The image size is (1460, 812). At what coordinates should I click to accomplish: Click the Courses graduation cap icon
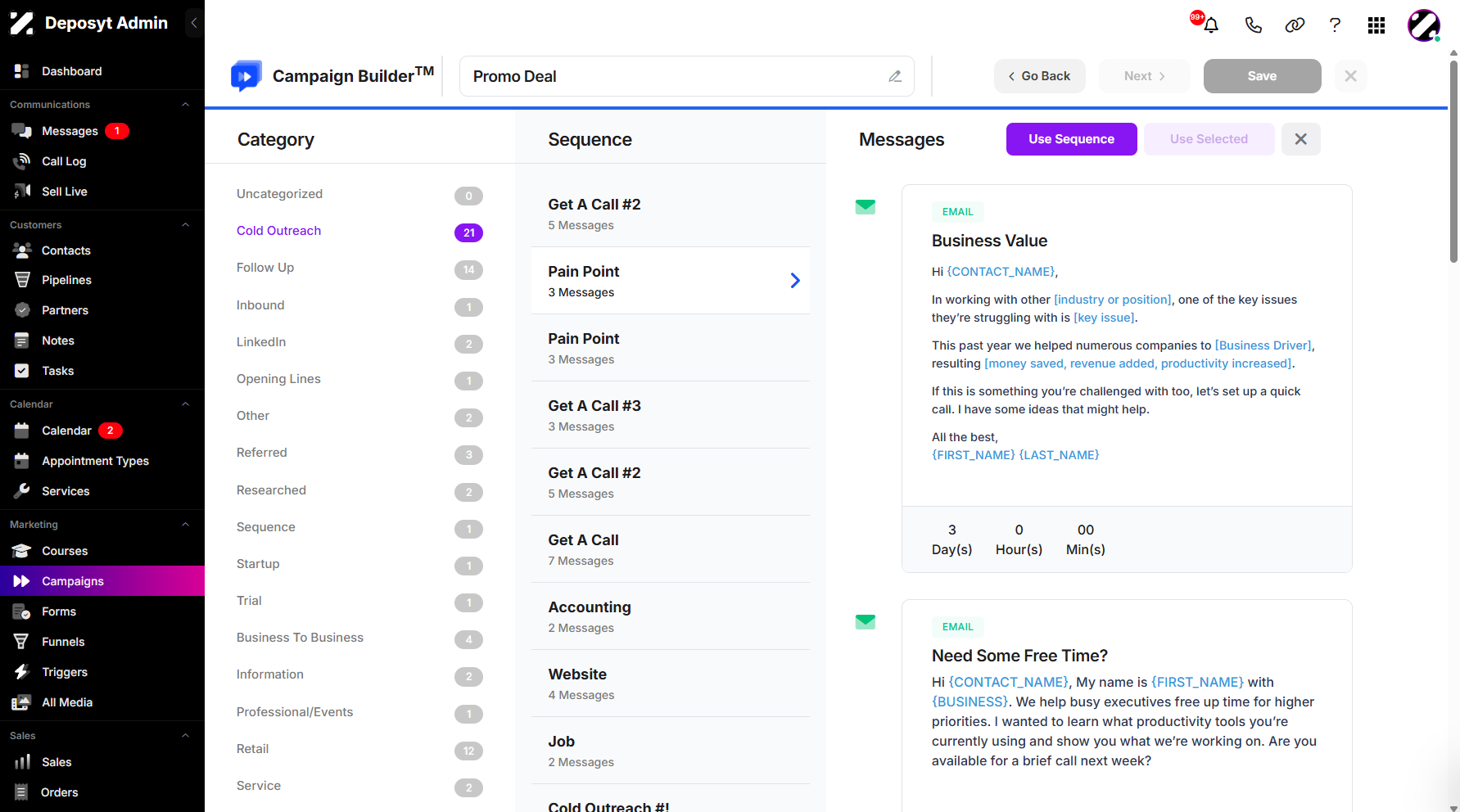point(22,551)
